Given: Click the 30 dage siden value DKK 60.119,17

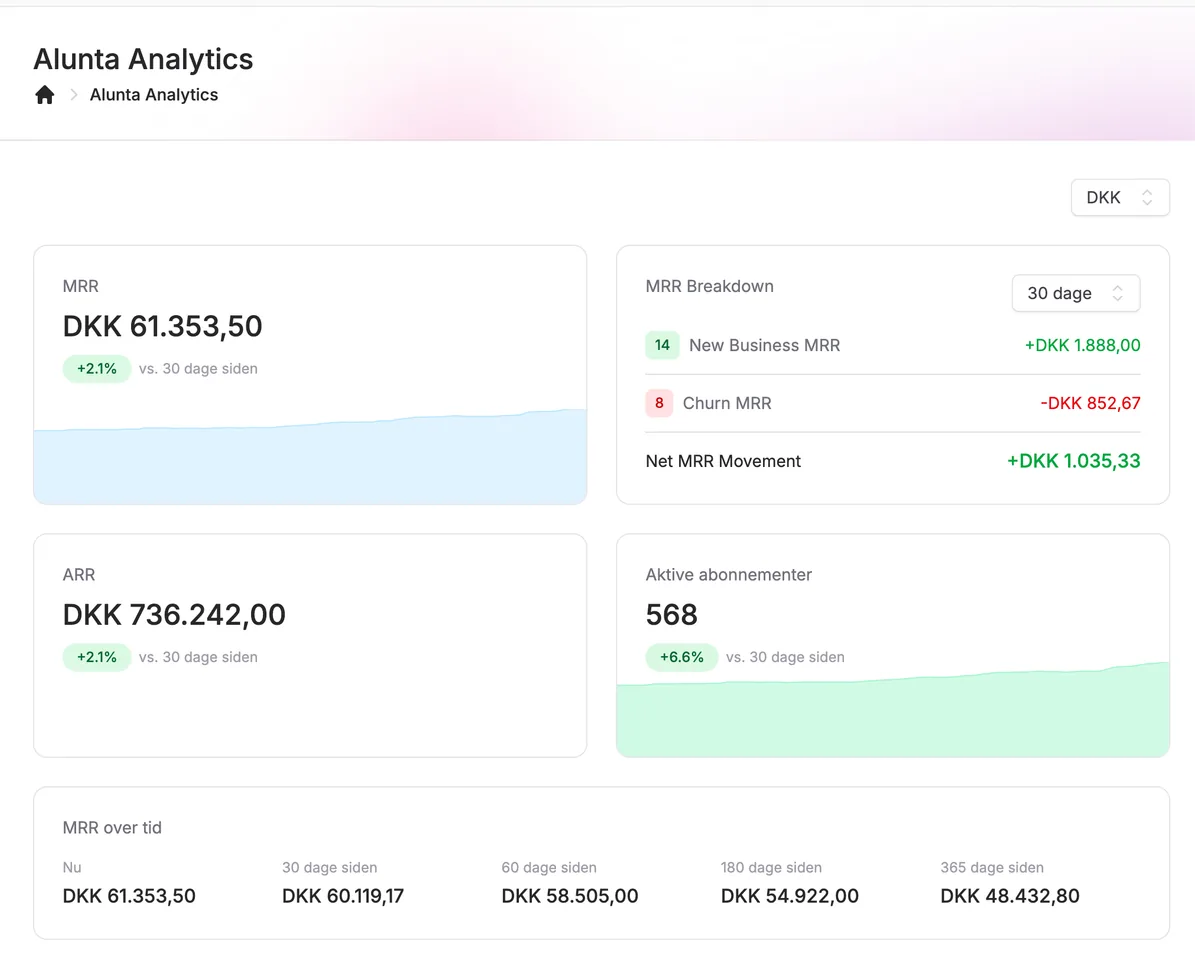Looking at the screenshot, I should [343, 896].
